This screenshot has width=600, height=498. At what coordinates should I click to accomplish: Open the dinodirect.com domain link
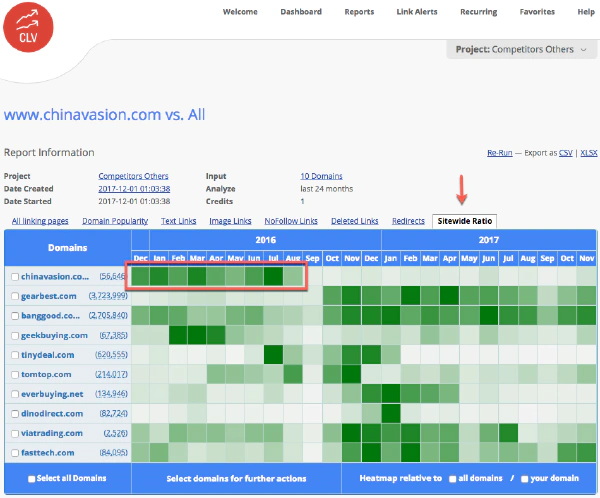tap(52, 413)
